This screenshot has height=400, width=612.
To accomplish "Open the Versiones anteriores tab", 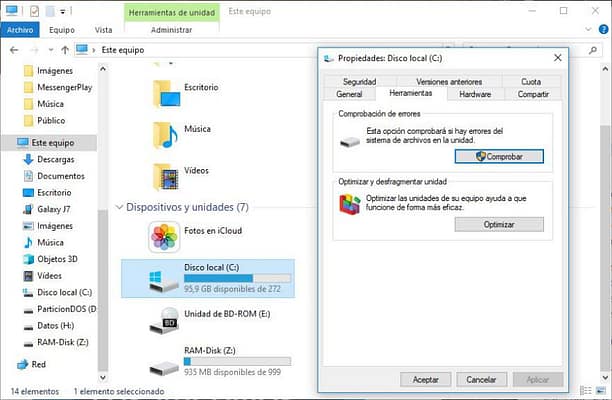I will pos(449,82).
